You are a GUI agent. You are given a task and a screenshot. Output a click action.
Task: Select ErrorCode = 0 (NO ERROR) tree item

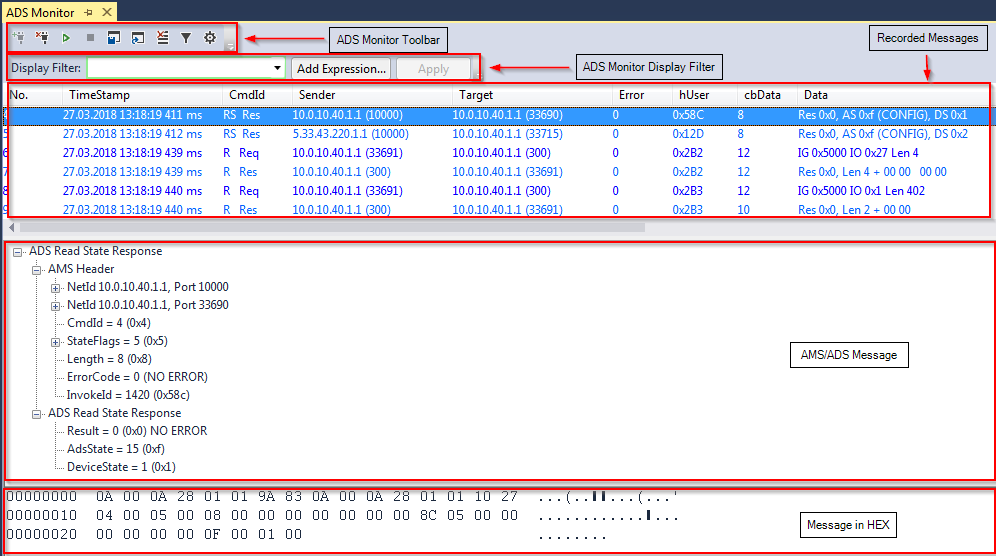pos(137,377)
